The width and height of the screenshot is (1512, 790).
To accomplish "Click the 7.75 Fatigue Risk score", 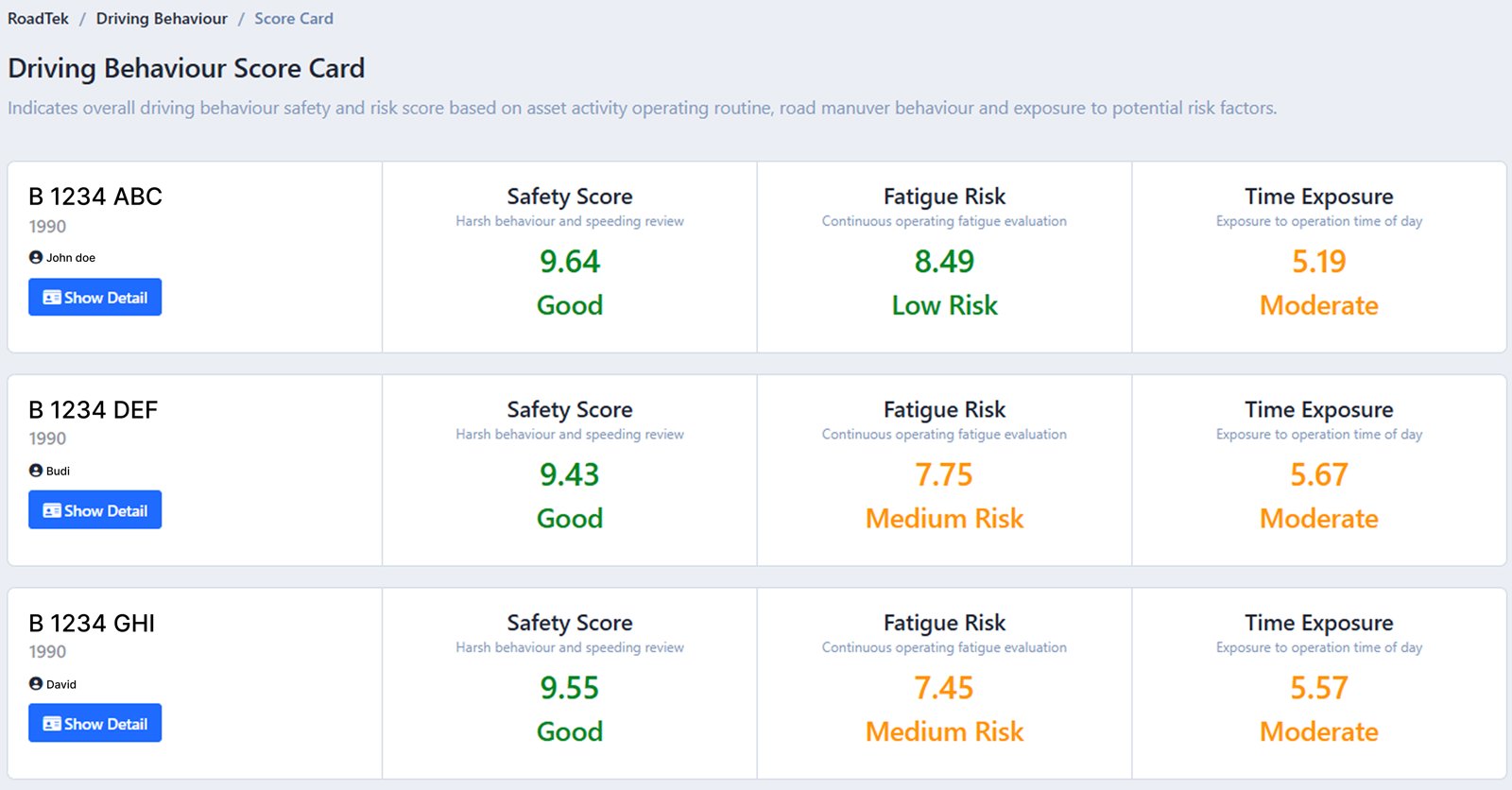I will (x=944, y=475).
